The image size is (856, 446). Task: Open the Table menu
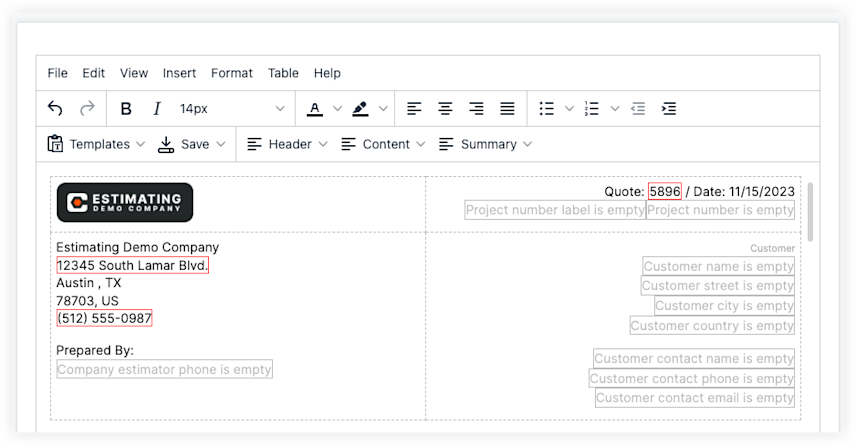283,73
